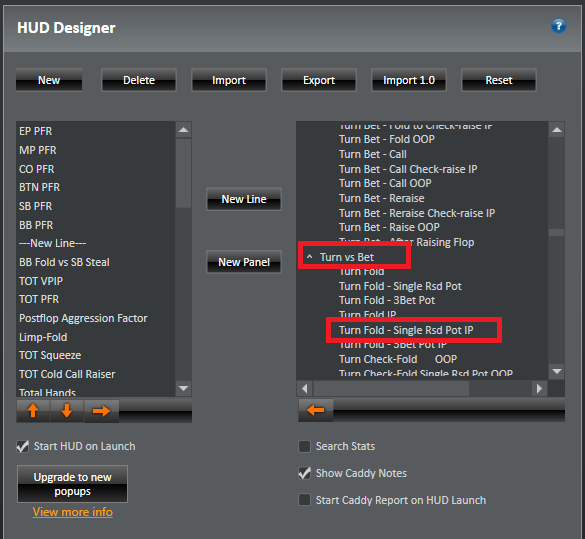Click the horizontal scroll left arrow
The height and width of the screenshot is (539, 585).
coord(305,388)
